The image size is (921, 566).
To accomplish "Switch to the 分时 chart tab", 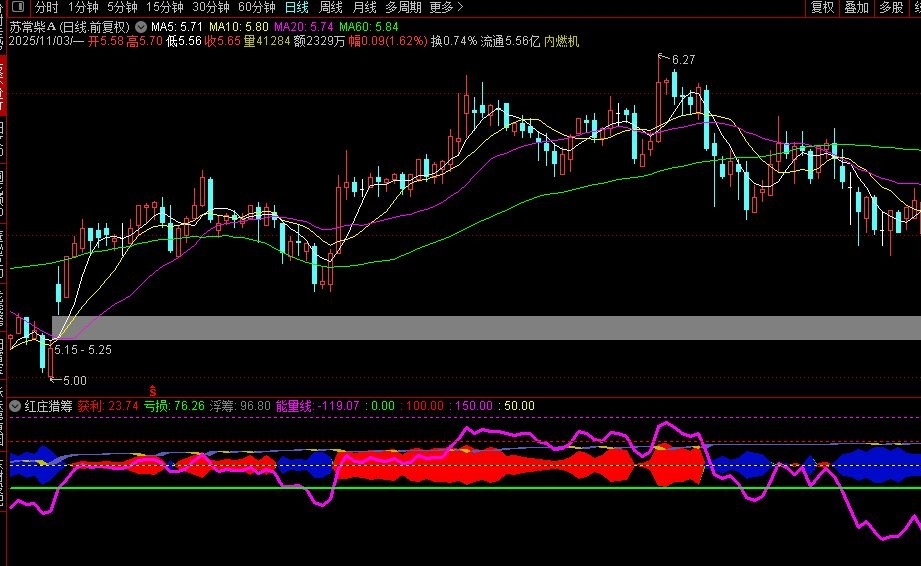I will [46, 8].
